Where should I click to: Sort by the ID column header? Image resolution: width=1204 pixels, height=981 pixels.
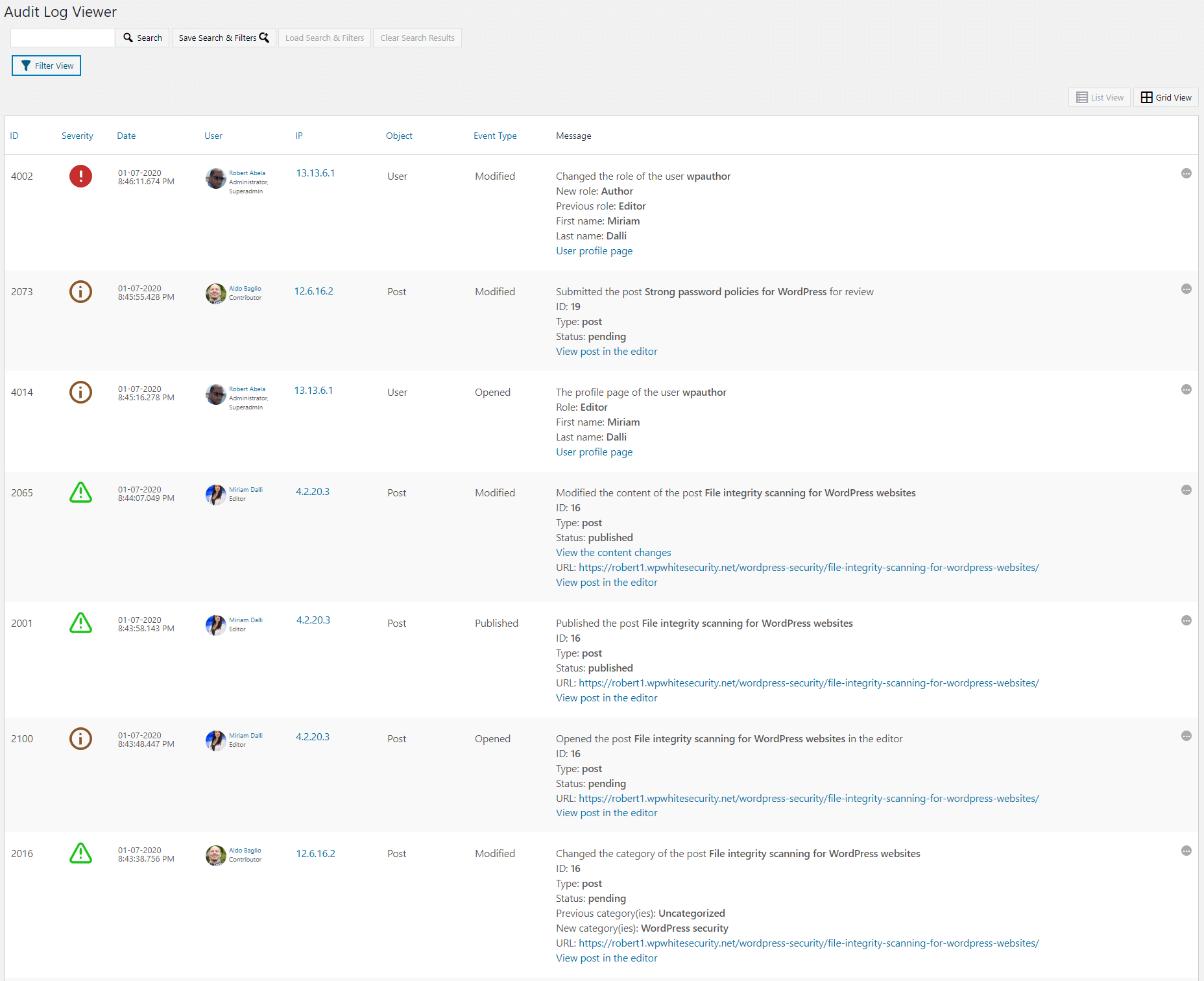(14, 136)
